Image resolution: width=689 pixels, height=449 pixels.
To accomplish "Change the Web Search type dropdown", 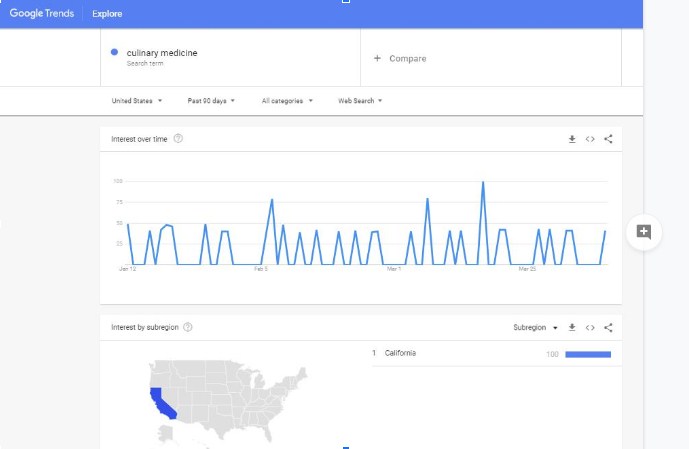I will tap(360, 101).
